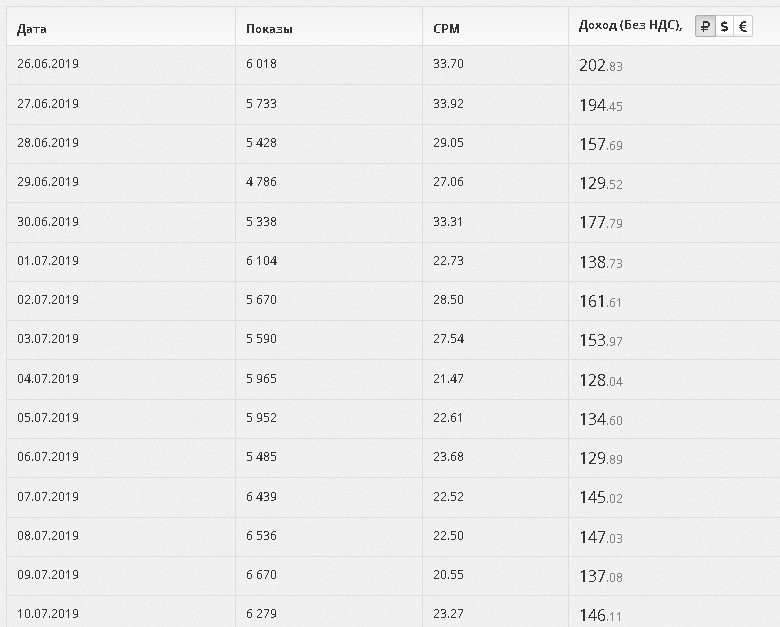
Task: Click income value 177.79
Action: (x=601, y=222)
